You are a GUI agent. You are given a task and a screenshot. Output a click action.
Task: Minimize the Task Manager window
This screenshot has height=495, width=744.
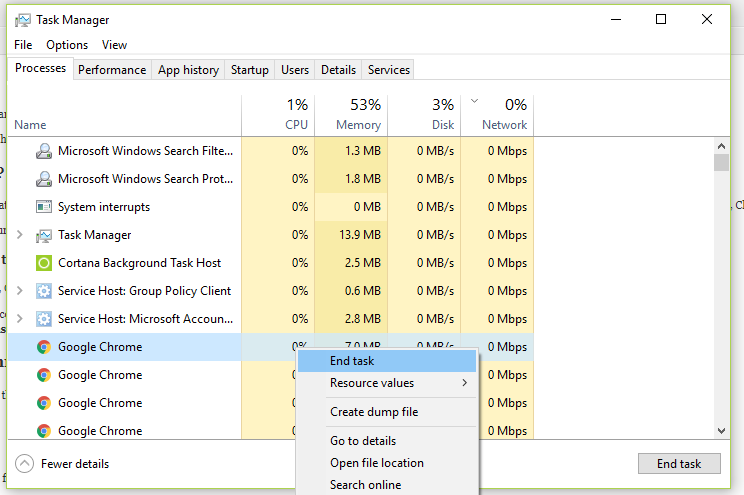(616, 19)
